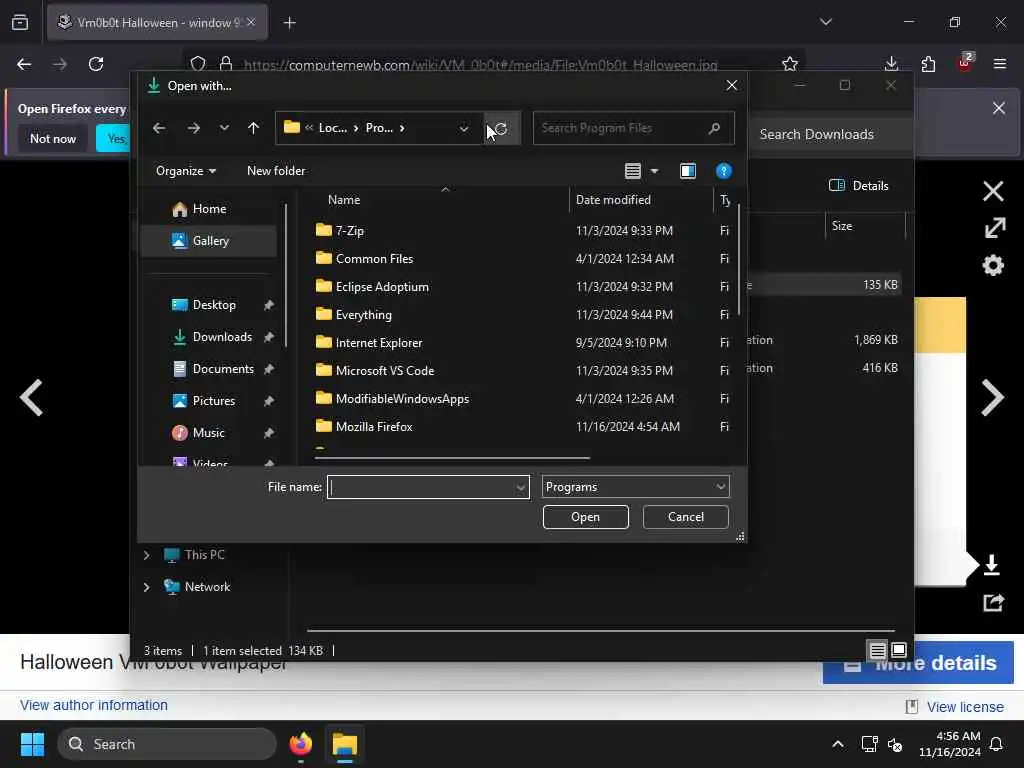1024x768 pixels.
Task: Bookmark this page star icon
Action: 790,64
